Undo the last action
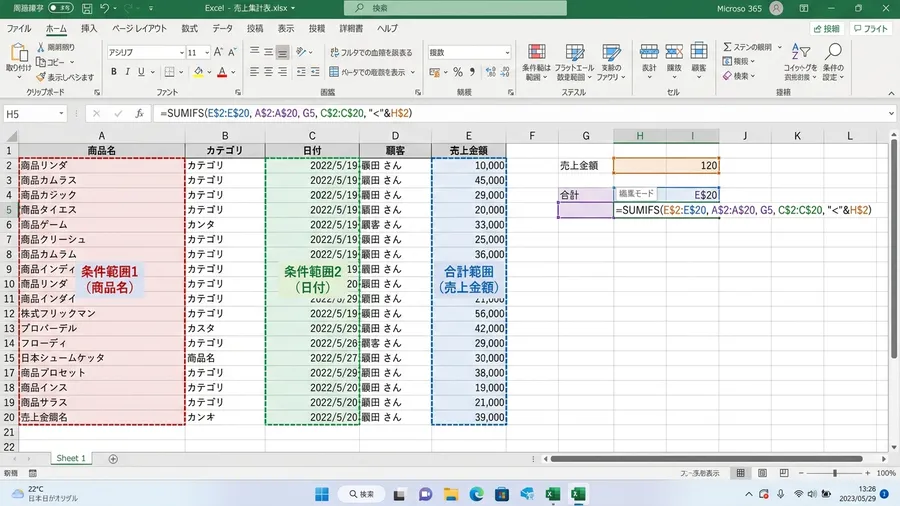The height and width of the screenshot is (506, 900). [104, 8]
